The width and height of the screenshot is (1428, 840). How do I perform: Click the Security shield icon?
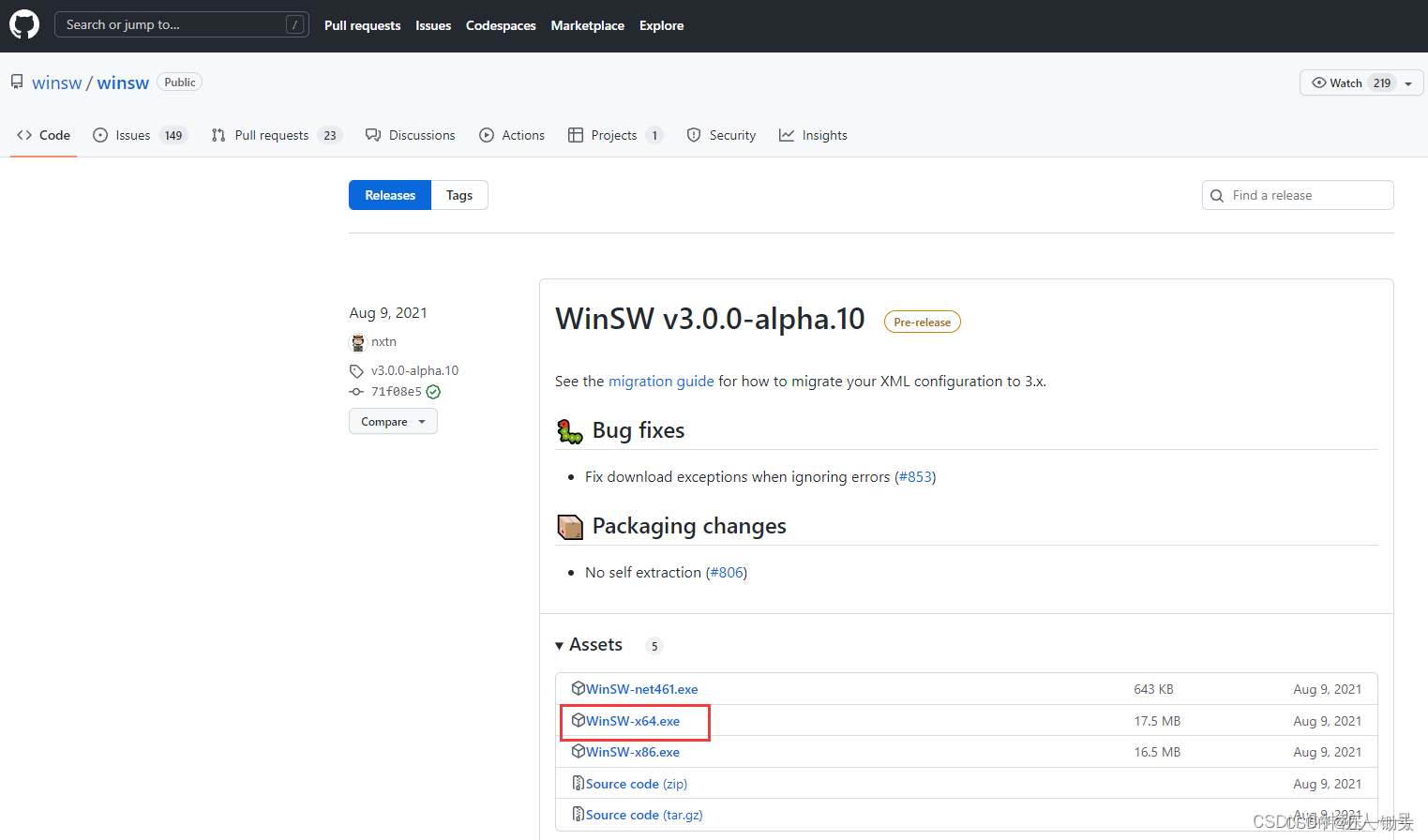click(694, 135)
